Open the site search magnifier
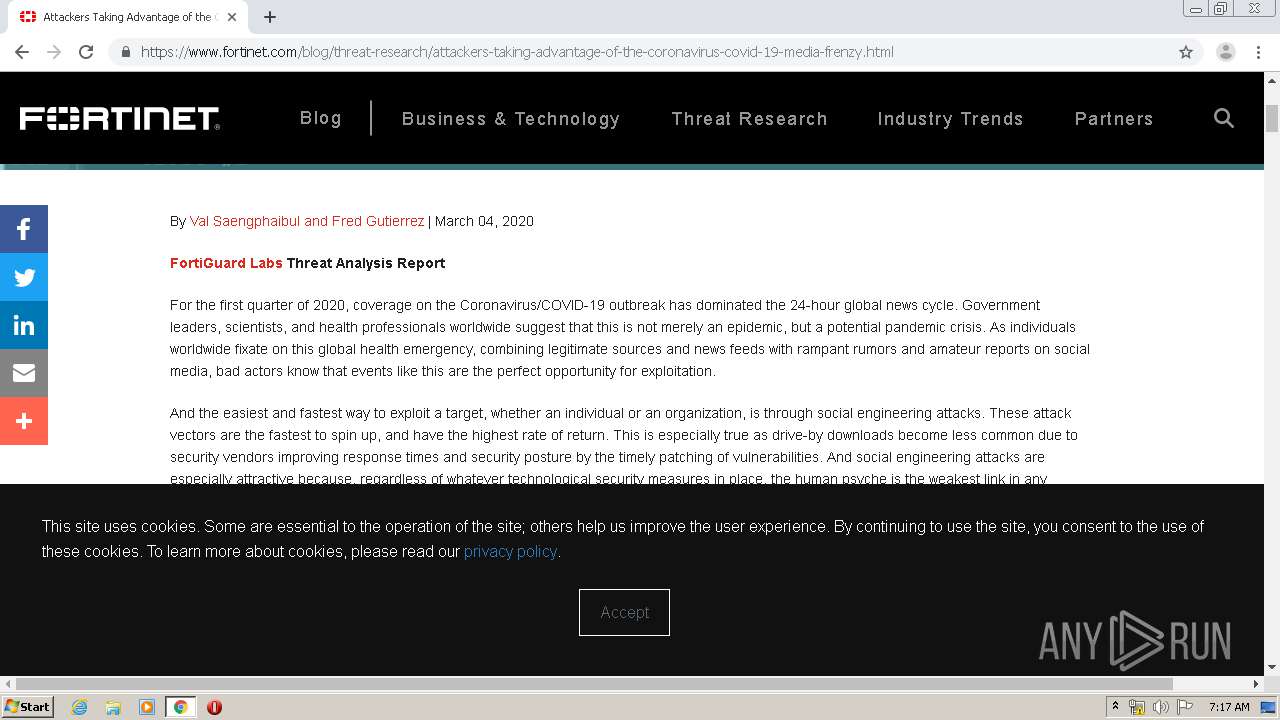Viewport: 1280px width, 720px height. click(x=1224, y=118)
